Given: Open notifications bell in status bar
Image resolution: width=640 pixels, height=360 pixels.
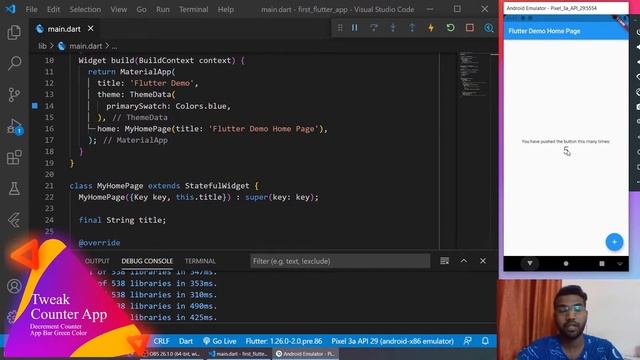Looking at the screenshot, I should point(485,341).
